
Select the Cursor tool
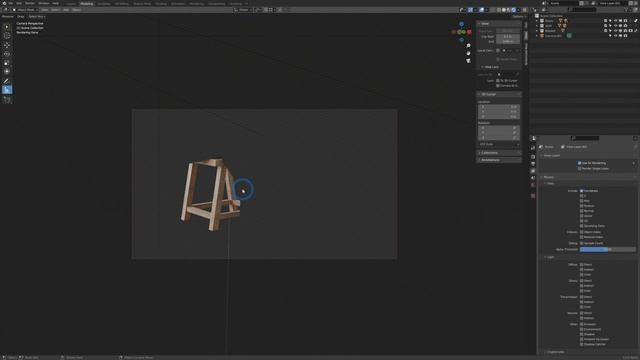[x=7, y=36]
